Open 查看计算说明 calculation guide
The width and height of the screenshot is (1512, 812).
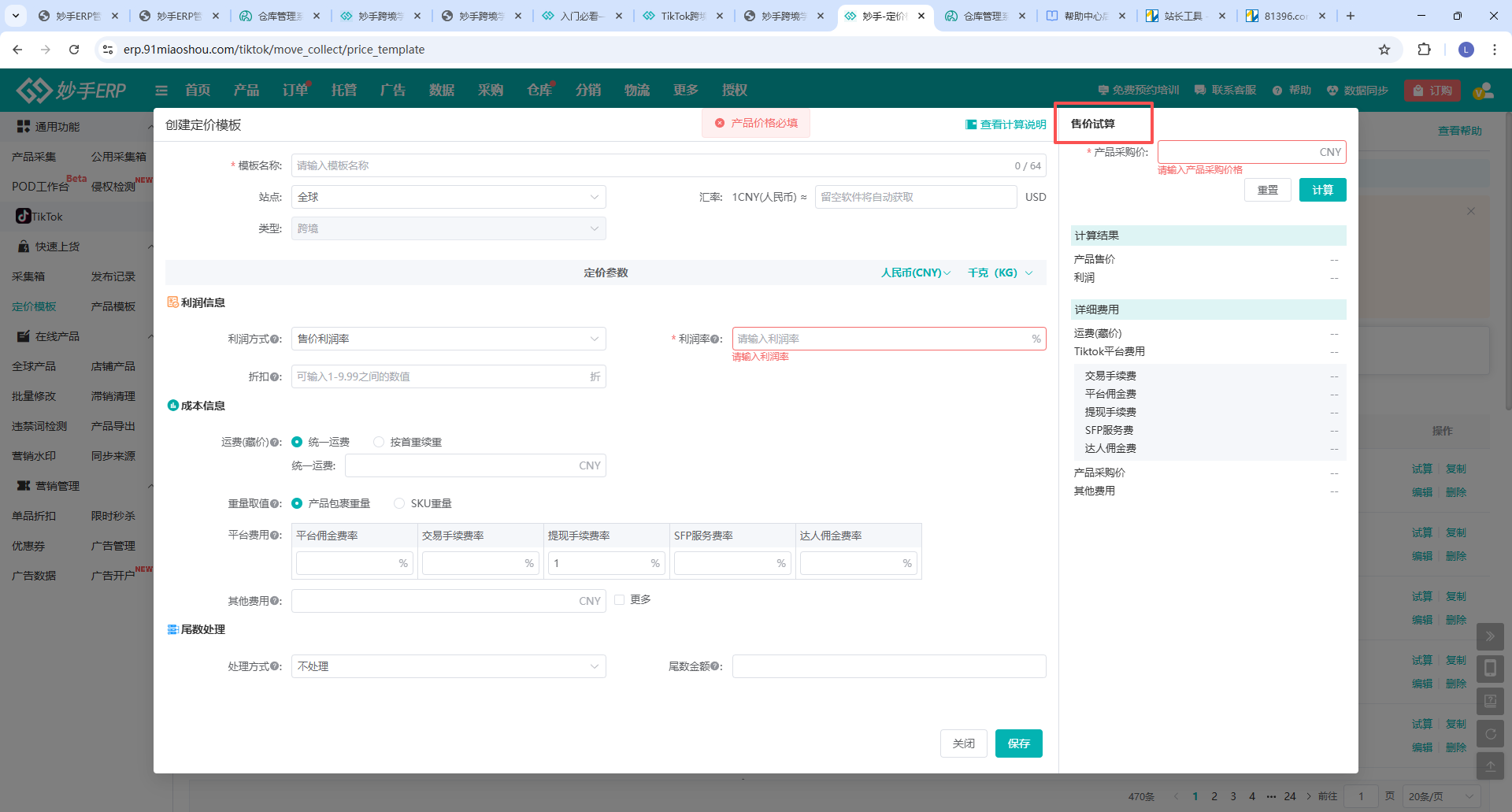(1006, 124)
